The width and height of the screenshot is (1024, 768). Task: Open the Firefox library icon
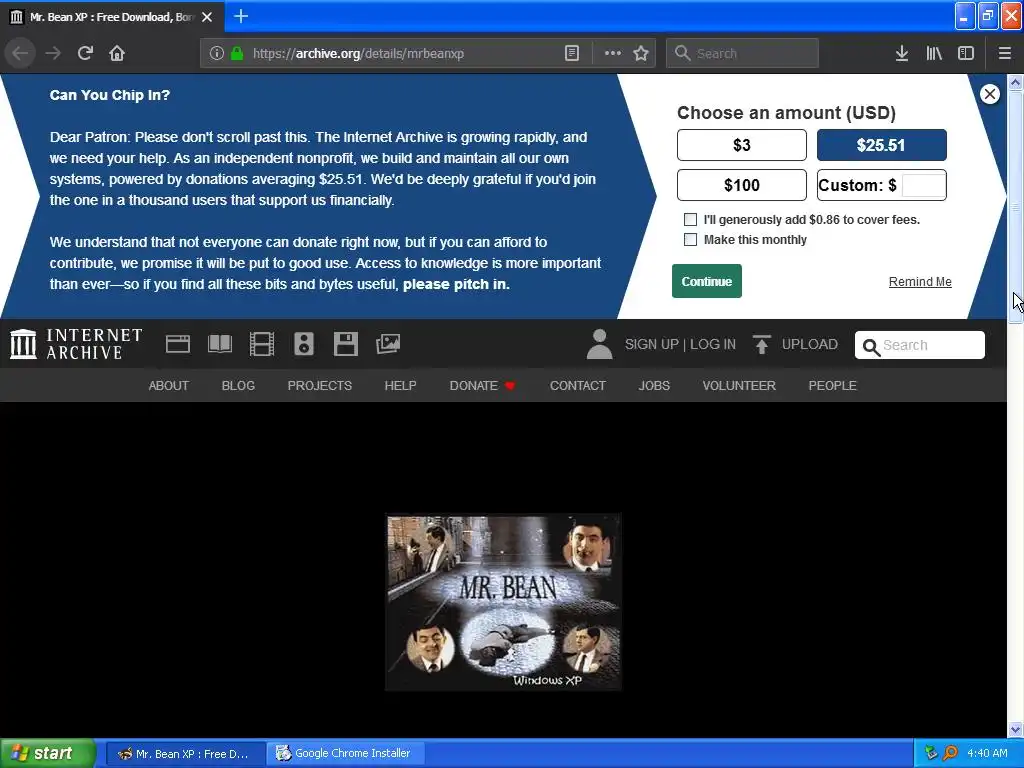[x=934, y=53]
